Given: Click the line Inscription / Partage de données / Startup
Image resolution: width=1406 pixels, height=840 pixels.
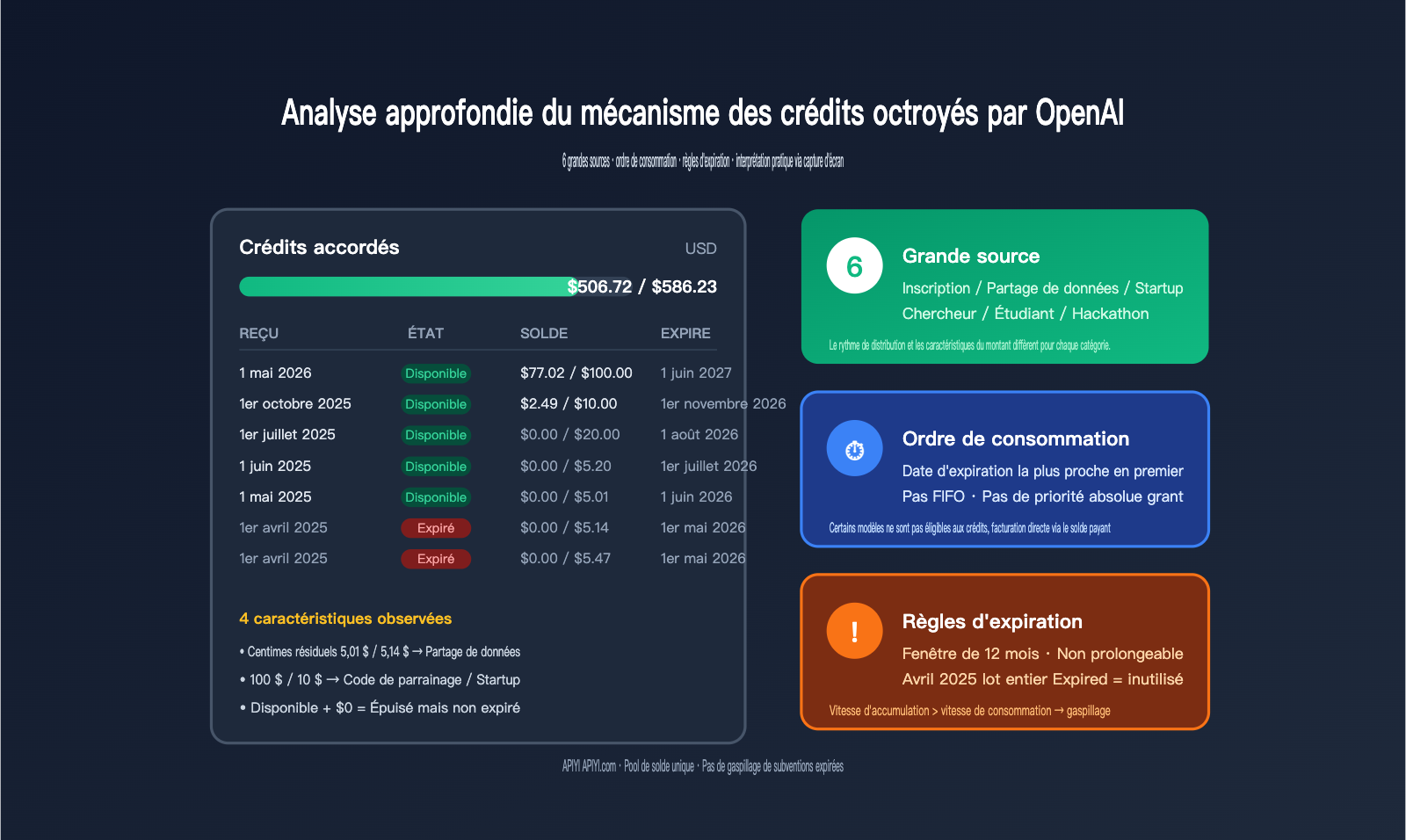Looking at the screenshot, I should pyautogui.click(x=1042, y=288).
